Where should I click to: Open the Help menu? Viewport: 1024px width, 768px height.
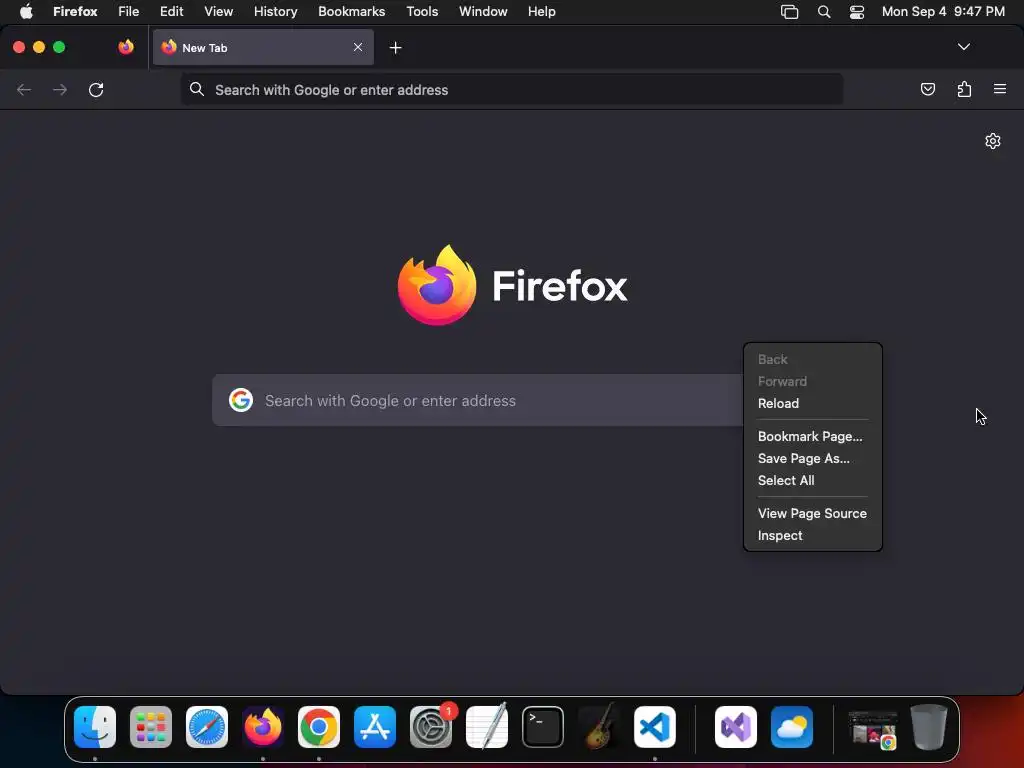click(541, 12)
